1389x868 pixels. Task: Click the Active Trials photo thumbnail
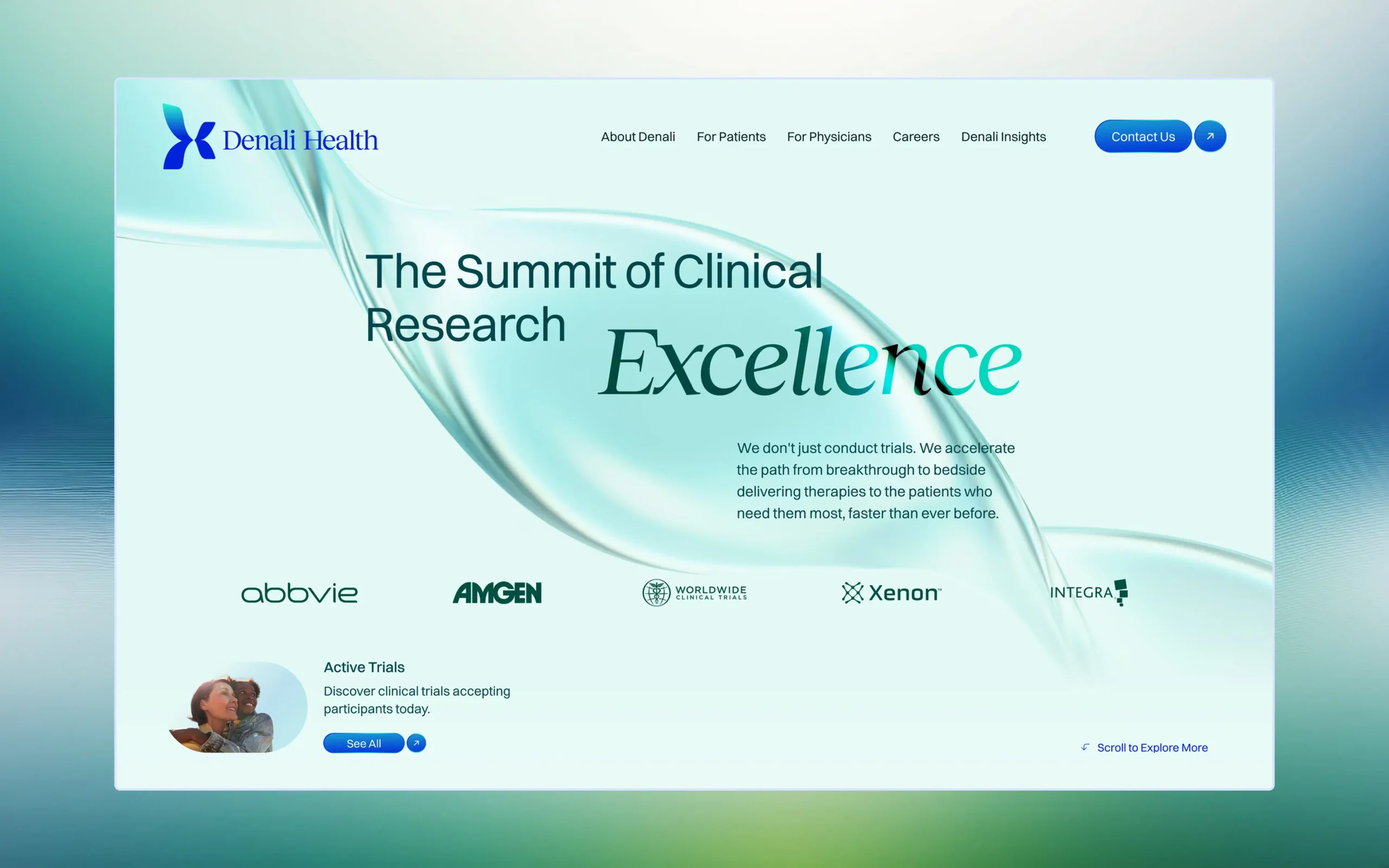coord(238,707)
